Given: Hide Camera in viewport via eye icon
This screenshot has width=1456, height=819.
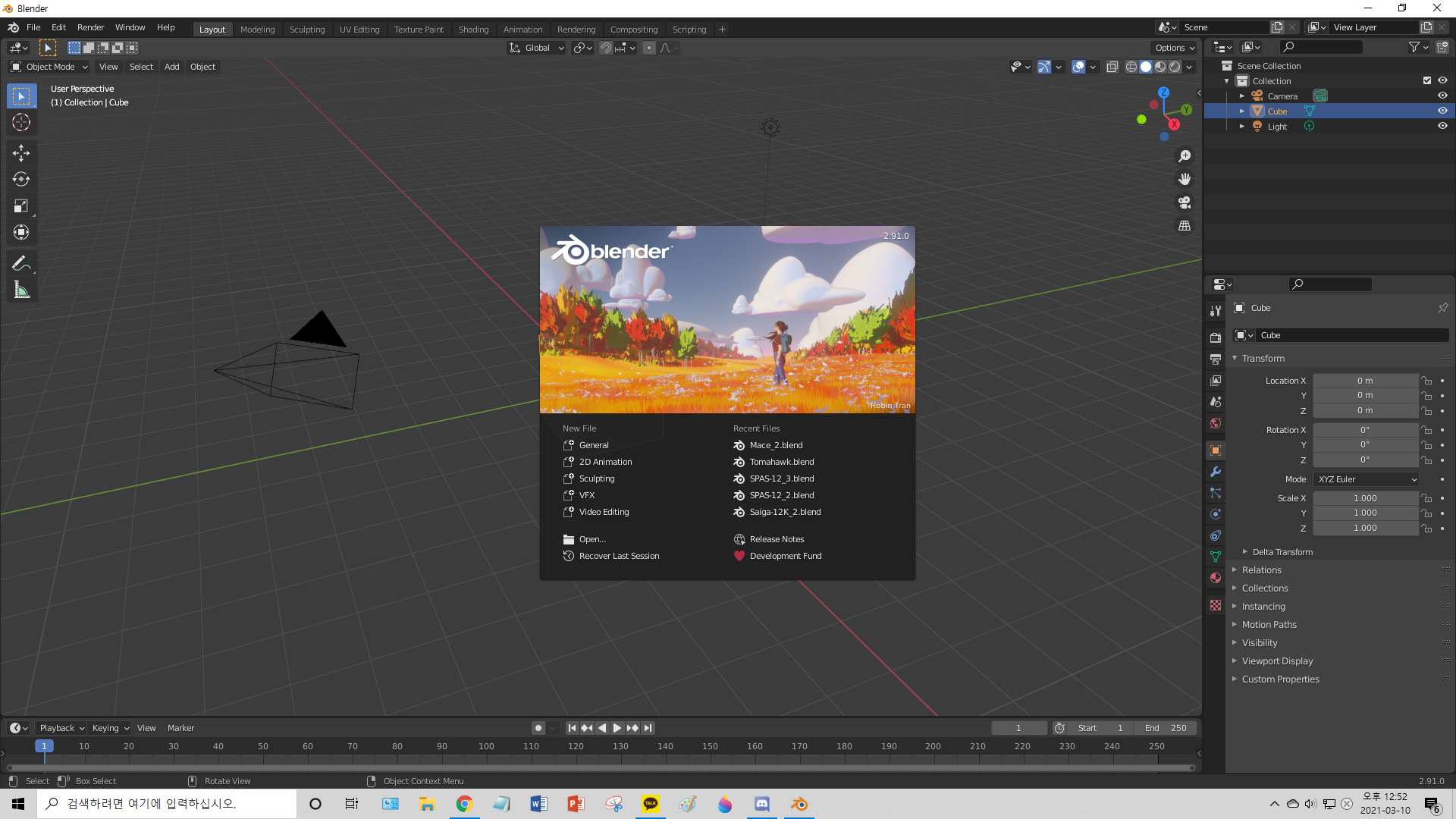Looking at the screenshot, I should click(1442, 96).
